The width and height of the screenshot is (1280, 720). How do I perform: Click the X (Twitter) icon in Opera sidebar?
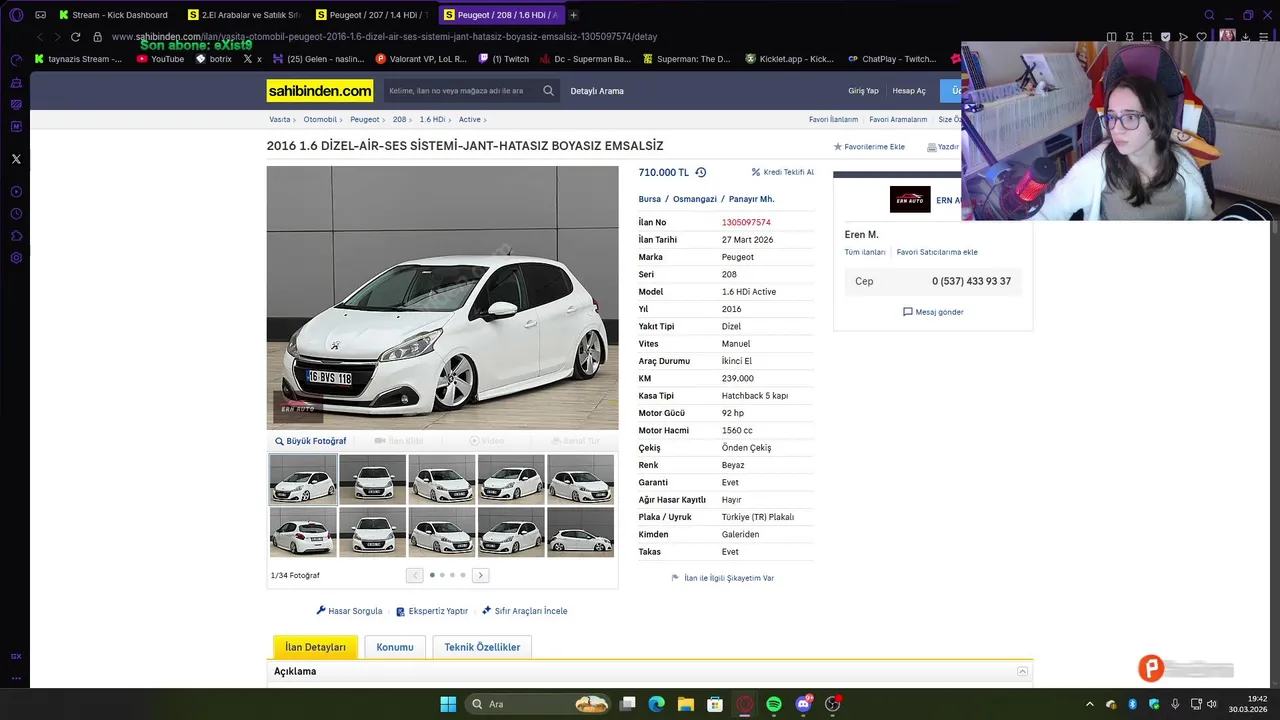click(x=16, y=159)
